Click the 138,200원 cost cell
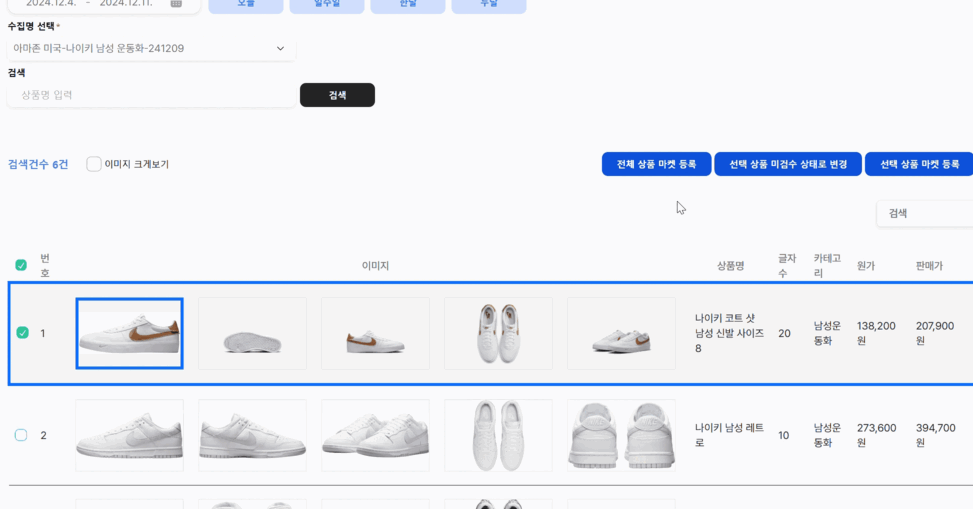The width and height of the screenshot is (973, 509). tap(876, 333)
